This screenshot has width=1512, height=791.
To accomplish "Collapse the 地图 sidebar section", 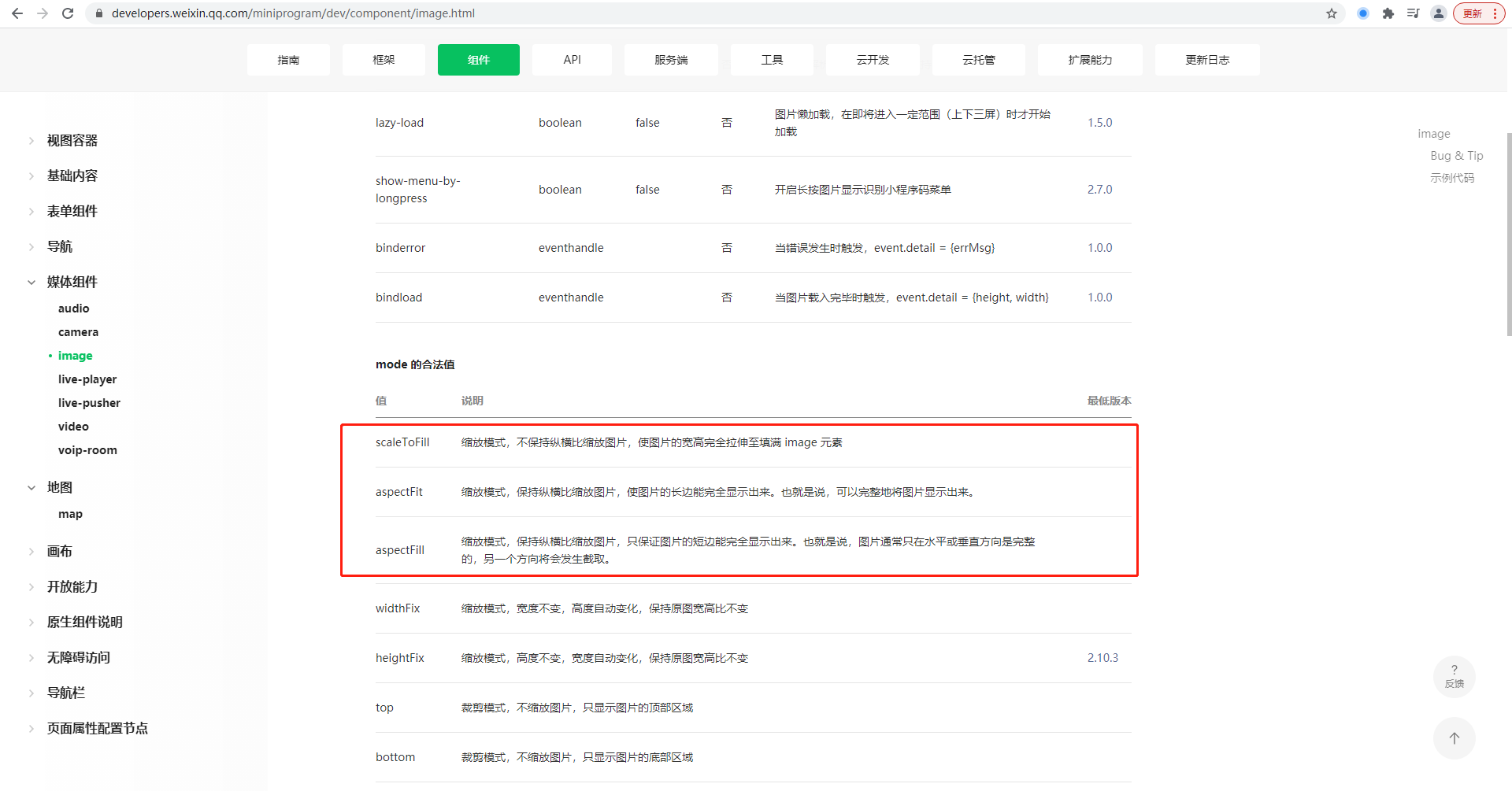I will click(59, 488).
